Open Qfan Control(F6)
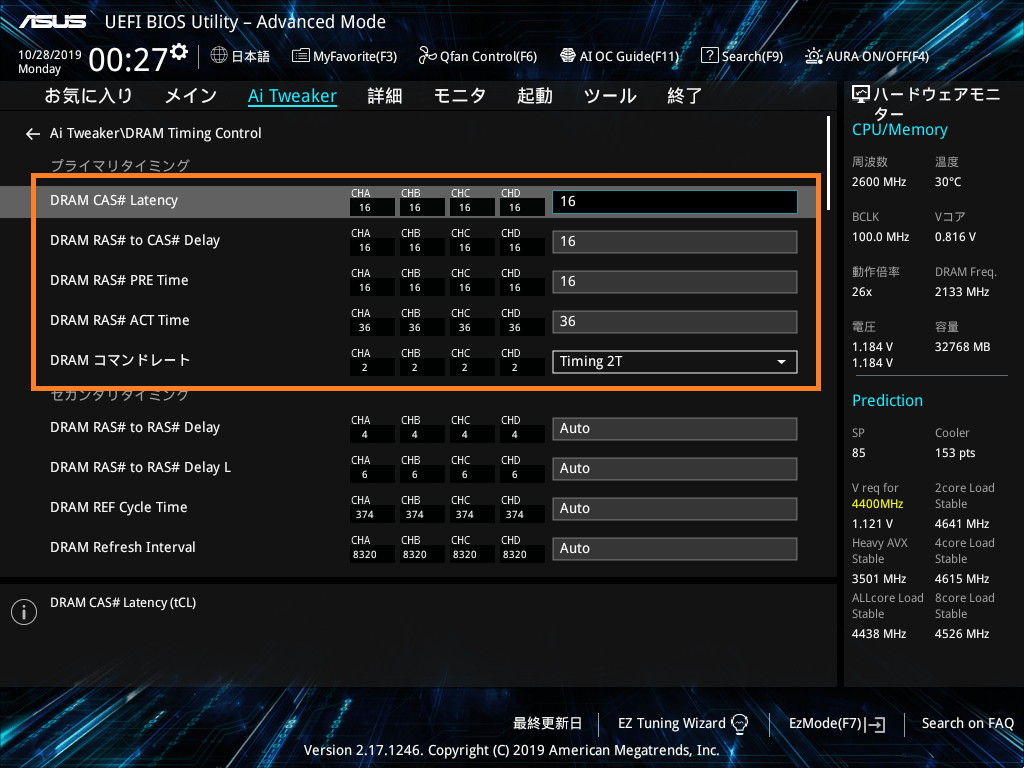This screenshot has width=1024, height=768. [x=477, y=56]
